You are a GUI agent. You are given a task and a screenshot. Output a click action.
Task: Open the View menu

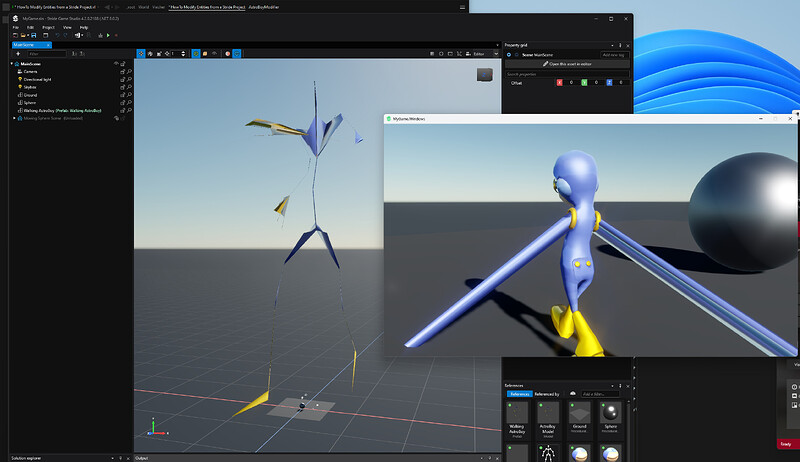[x=67, y=28]
